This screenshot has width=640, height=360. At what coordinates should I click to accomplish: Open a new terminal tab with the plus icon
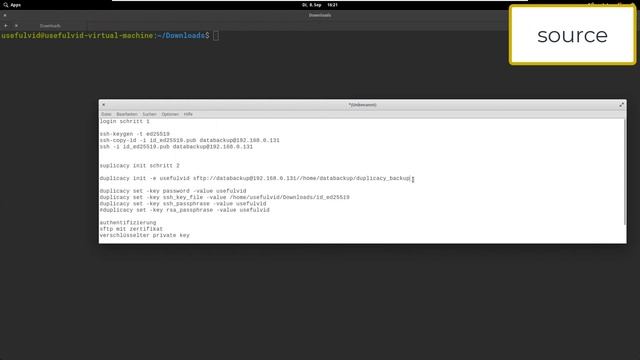pyautogui.click(x=6, y=26)
